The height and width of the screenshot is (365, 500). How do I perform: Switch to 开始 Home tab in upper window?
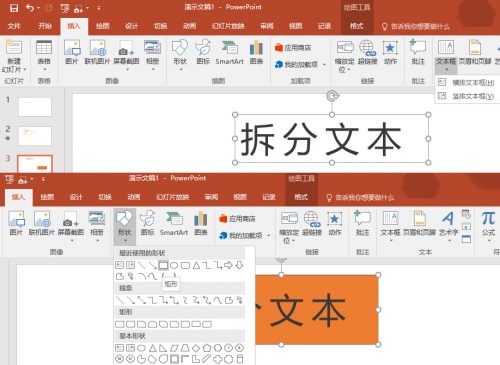coord(45,26)
